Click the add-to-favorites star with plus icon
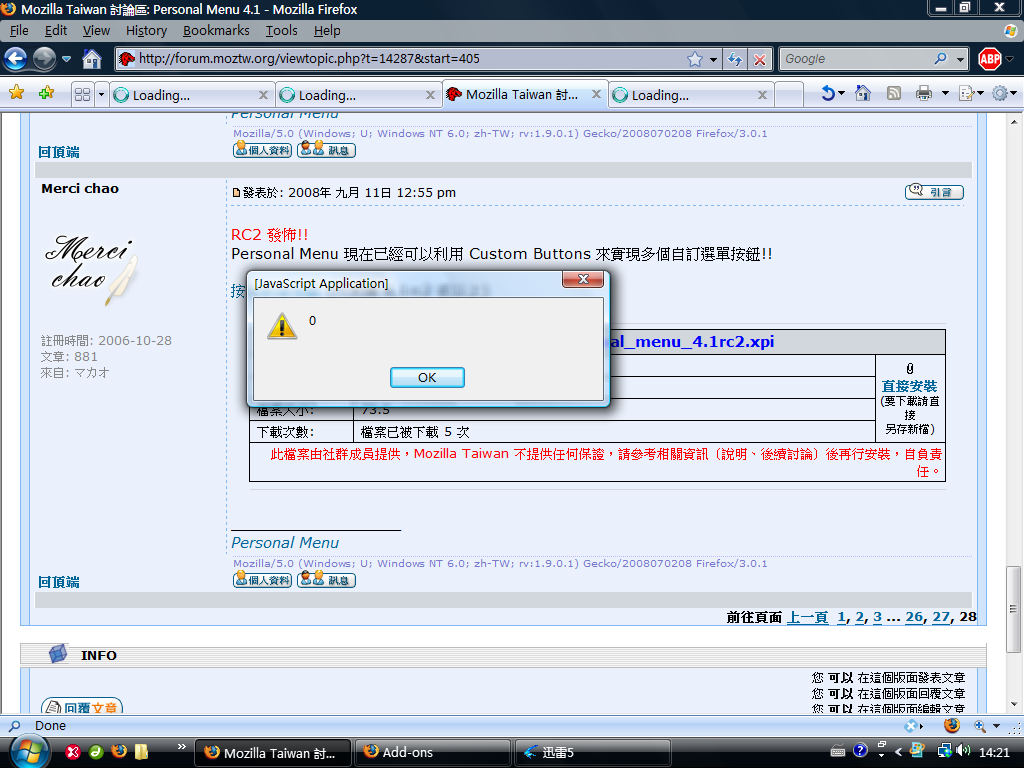 pos(46,93)
